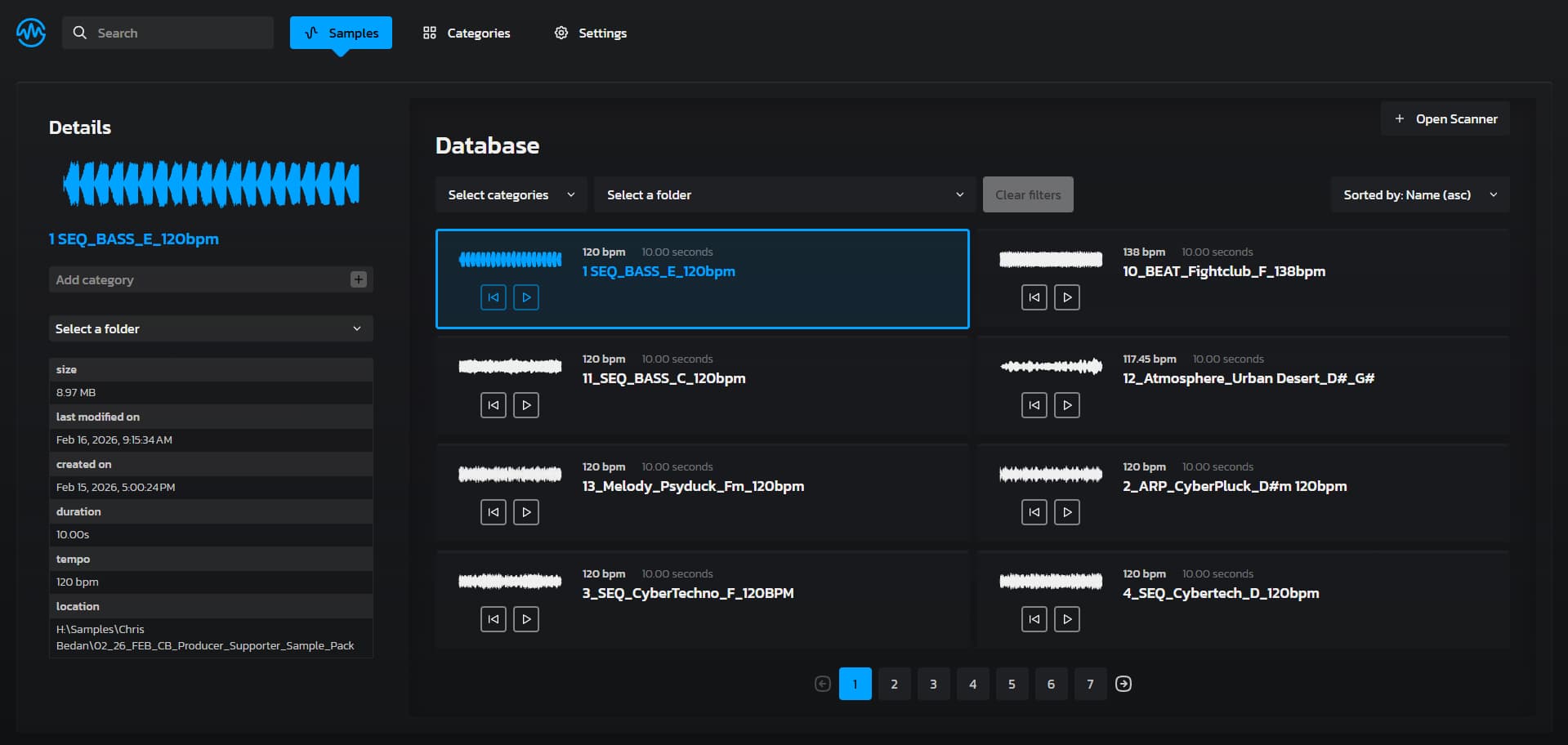This screenshot has height=745, width=1568.
Task: Play the 12_Atmosphere_Urban Desert sample
Action: [x=1067, y=405]
